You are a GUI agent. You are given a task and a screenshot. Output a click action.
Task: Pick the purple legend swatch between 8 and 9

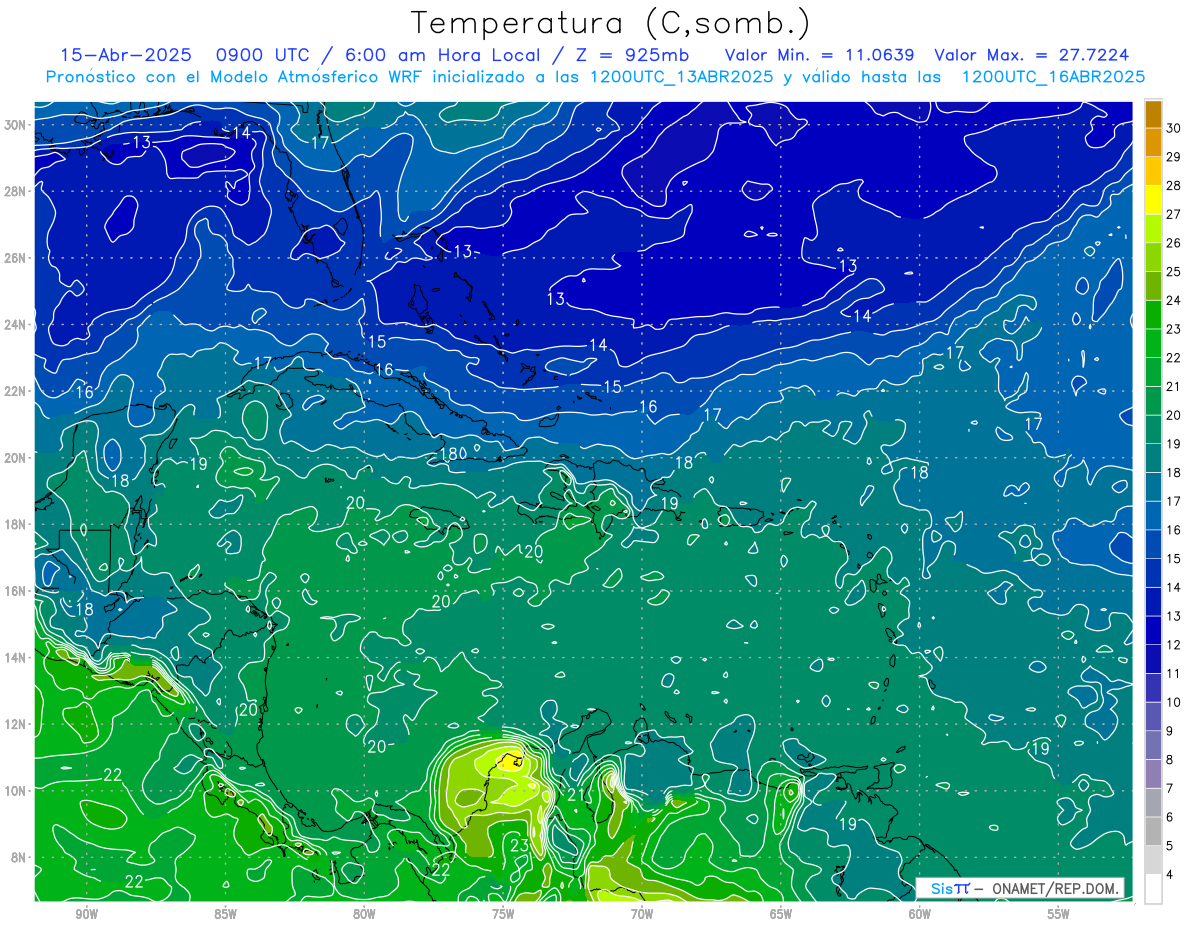pyautogui.click(x=1153, y=746)
